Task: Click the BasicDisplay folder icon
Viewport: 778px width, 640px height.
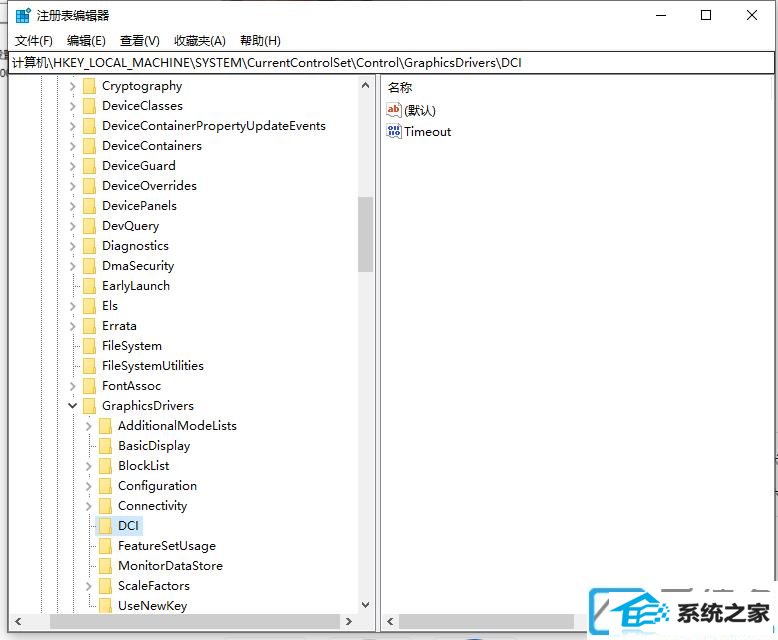Action: tap(105, 447)
